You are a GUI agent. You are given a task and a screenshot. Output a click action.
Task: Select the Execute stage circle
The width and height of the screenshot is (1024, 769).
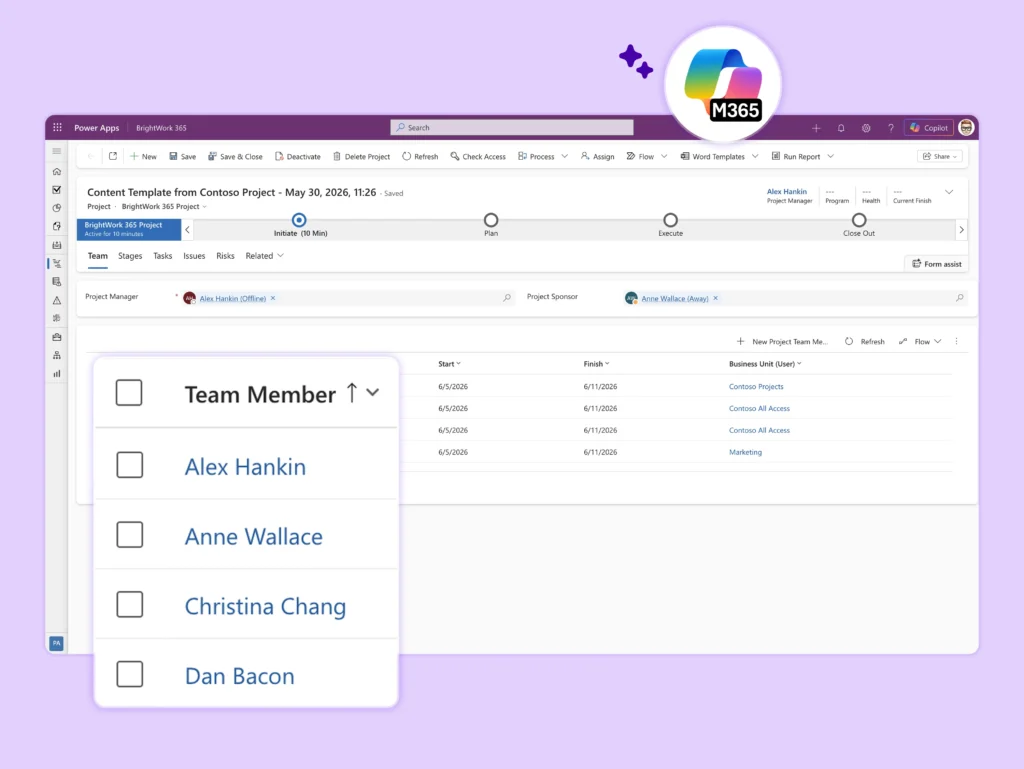click(x=670, y=220)
